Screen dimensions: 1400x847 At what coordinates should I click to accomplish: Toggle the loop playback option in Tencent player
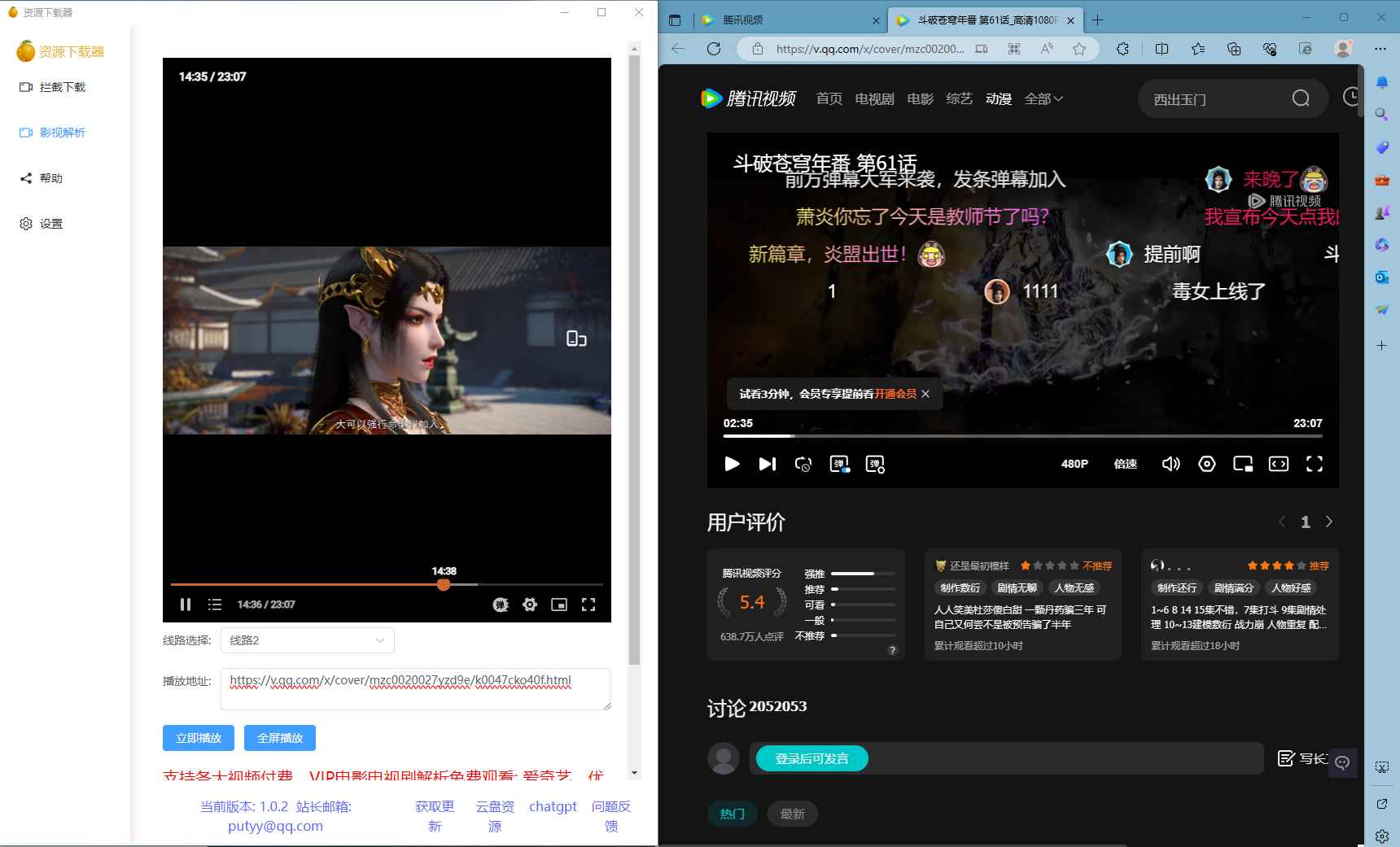coord(803,464)
